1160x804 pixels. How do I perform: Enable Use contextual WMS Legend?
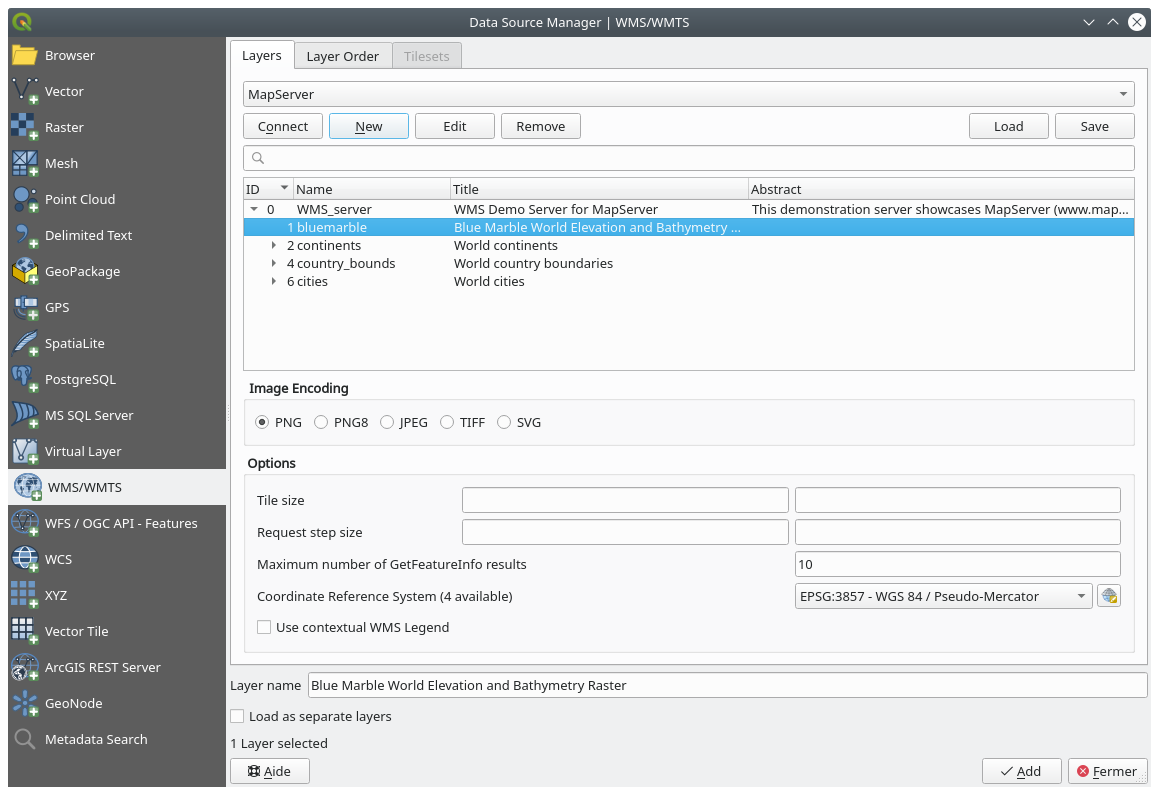point(264,627)
